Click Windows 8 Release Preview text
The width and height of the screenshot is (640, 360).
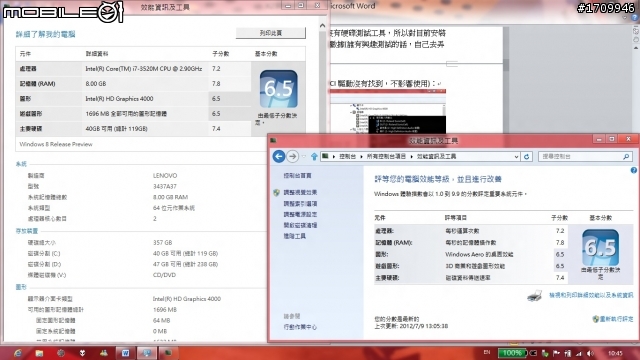pyautogui.click(x=56, y=144)
